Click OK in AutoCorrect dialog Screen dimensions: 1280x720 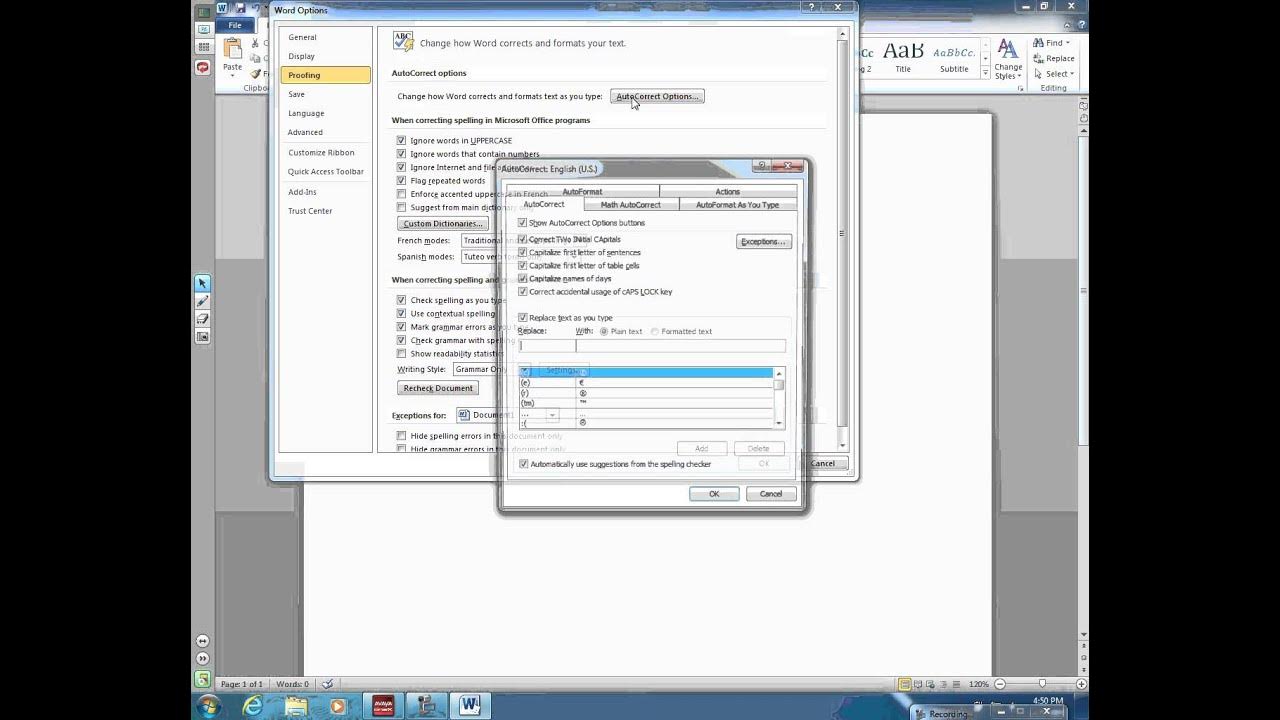[714, 494]
